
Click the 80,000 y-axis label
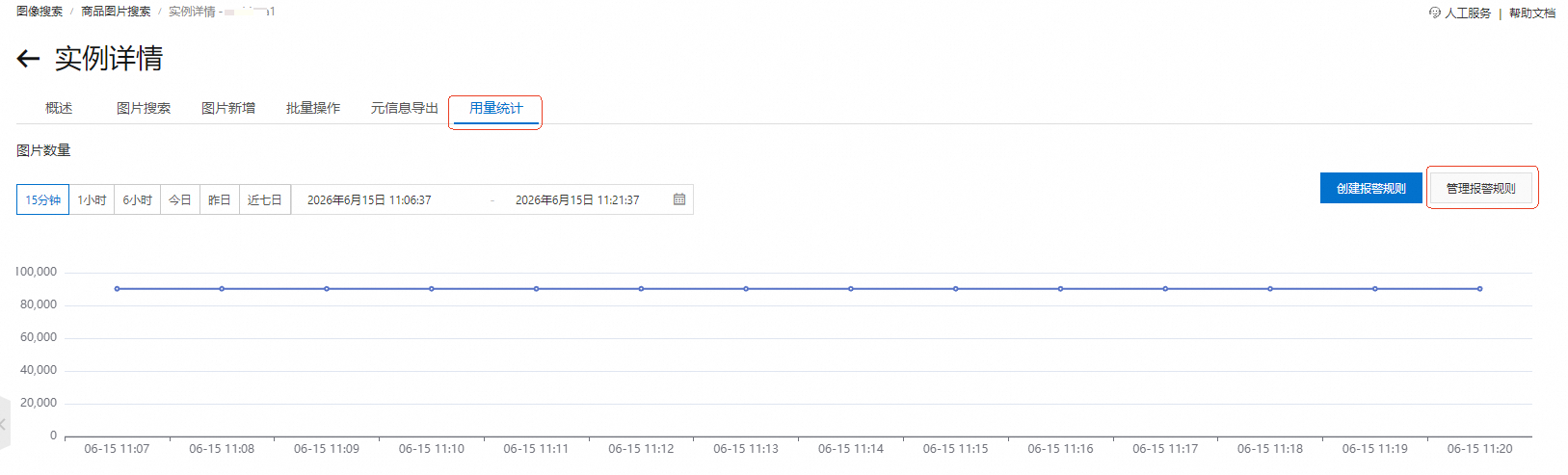point(39,304)
